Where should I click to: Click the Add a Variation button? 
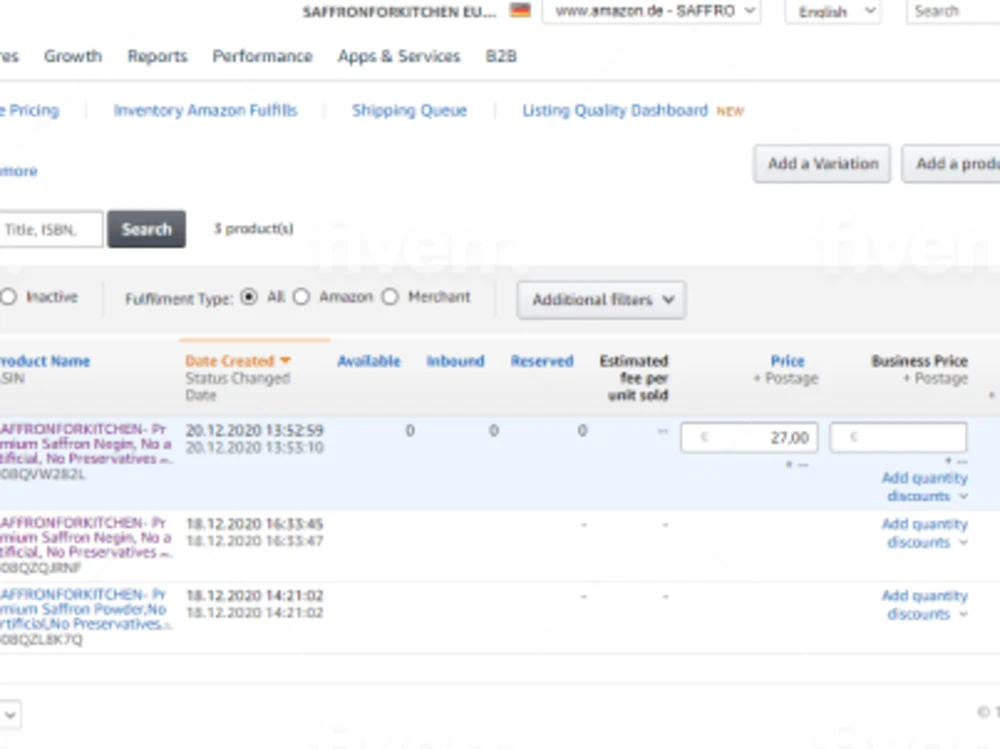tap(822, 164)
